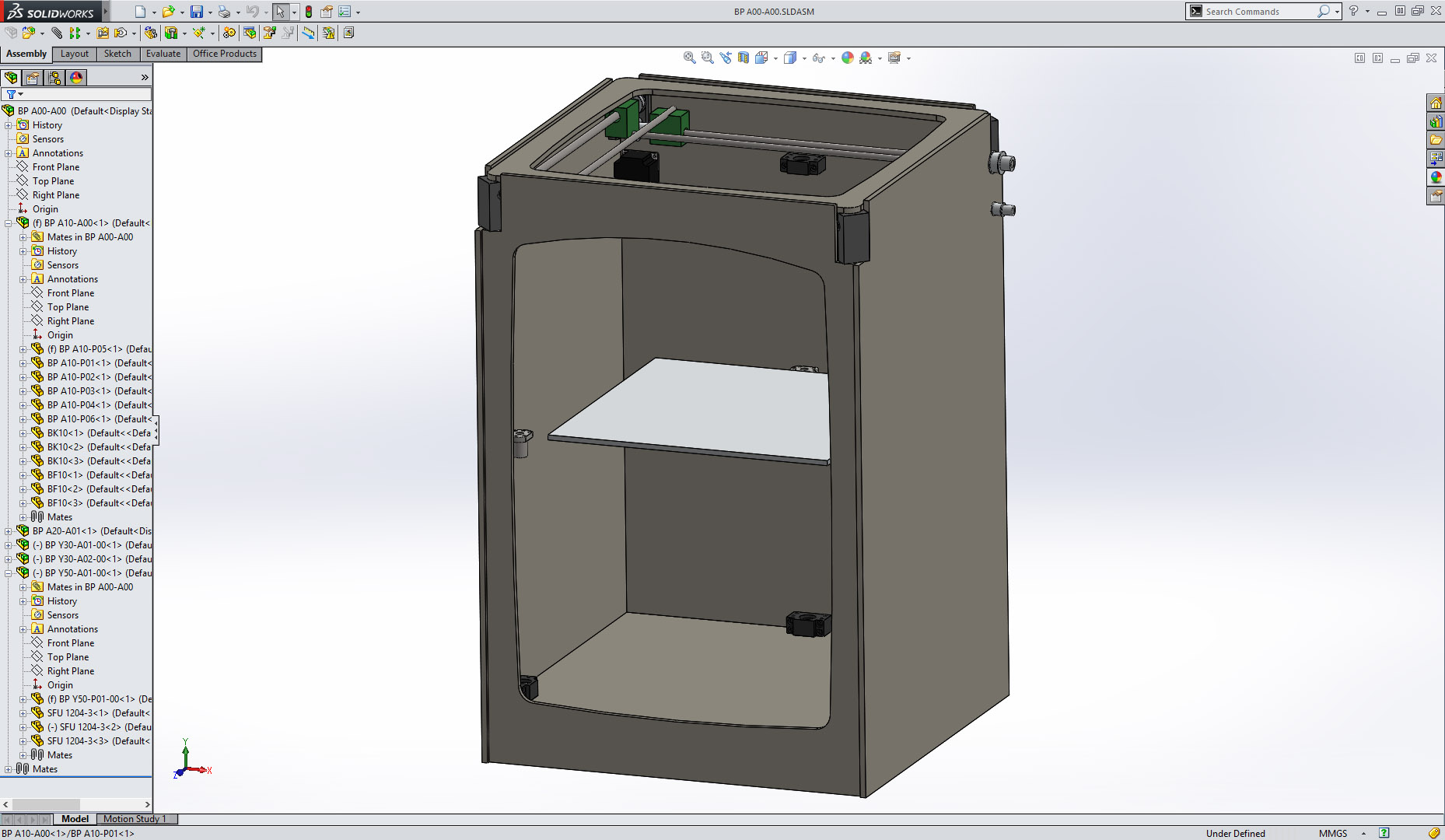Click the Help question mark icon
Viewport: 1445px width, 840px height.
pyautogui.click(x=1353, y=11)
